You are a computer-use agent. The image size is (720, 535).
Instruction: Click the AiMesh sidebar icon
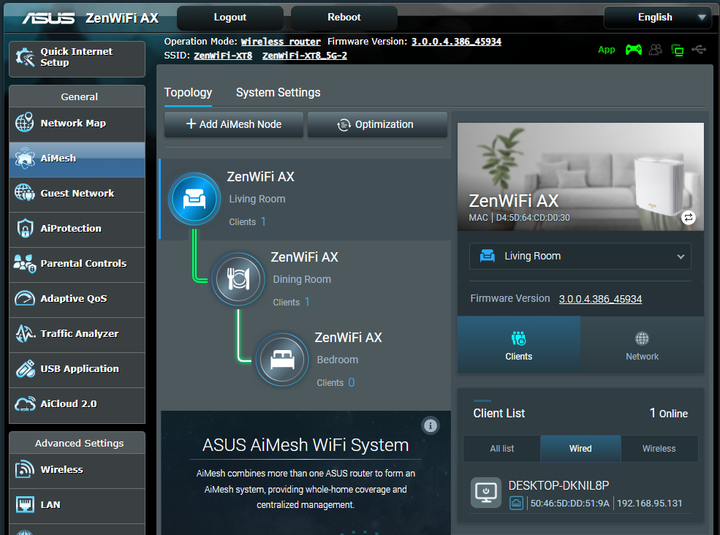24,158
